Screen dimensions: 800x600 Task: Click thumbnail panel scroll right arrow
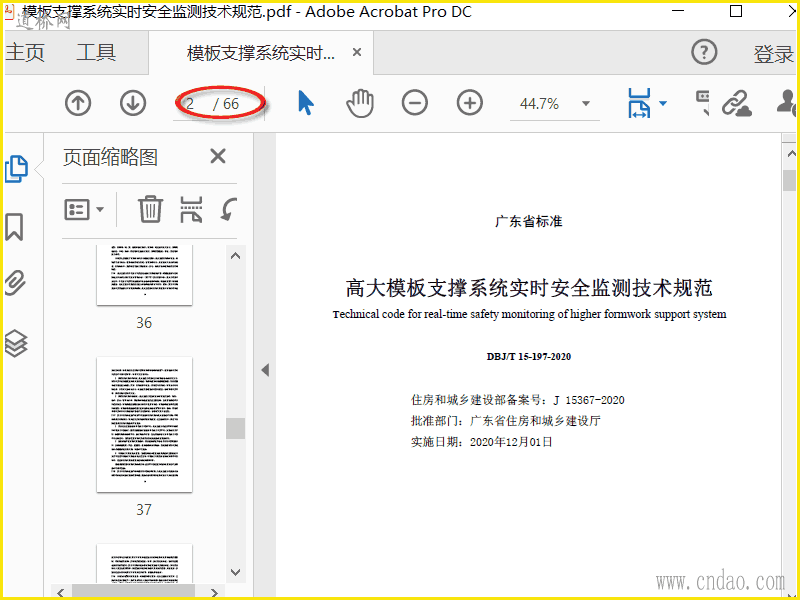pos(214,592)
